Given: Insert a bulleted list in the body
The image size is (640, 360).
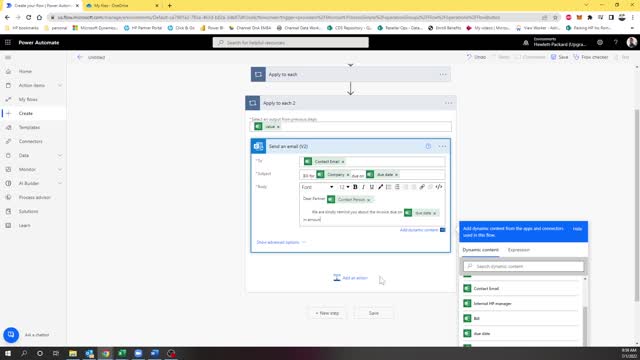Looking at the screenshot, I should (x=389, y=187).
